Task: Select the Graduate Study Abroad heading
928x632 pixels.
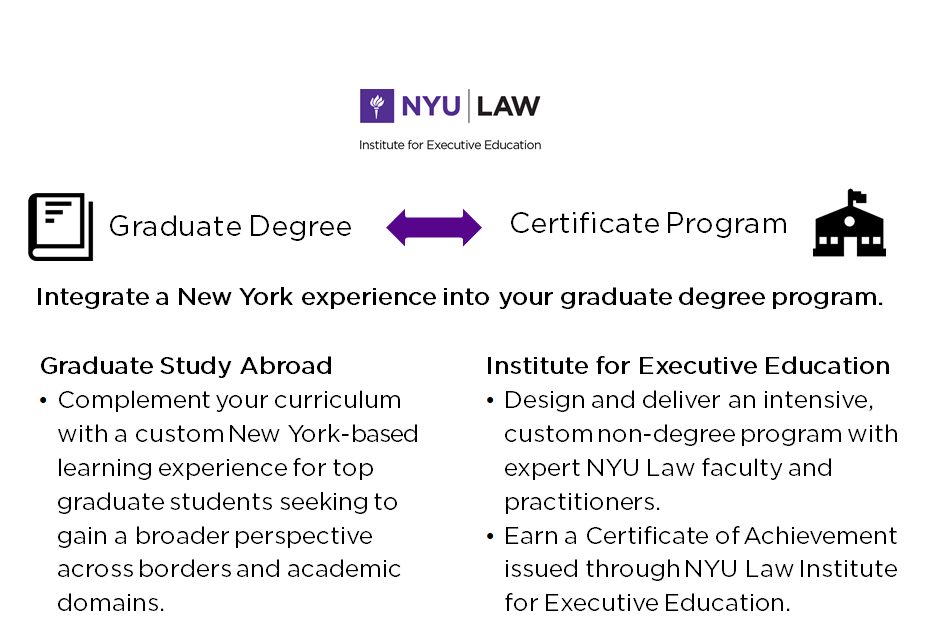Action: tap(186, 366)
